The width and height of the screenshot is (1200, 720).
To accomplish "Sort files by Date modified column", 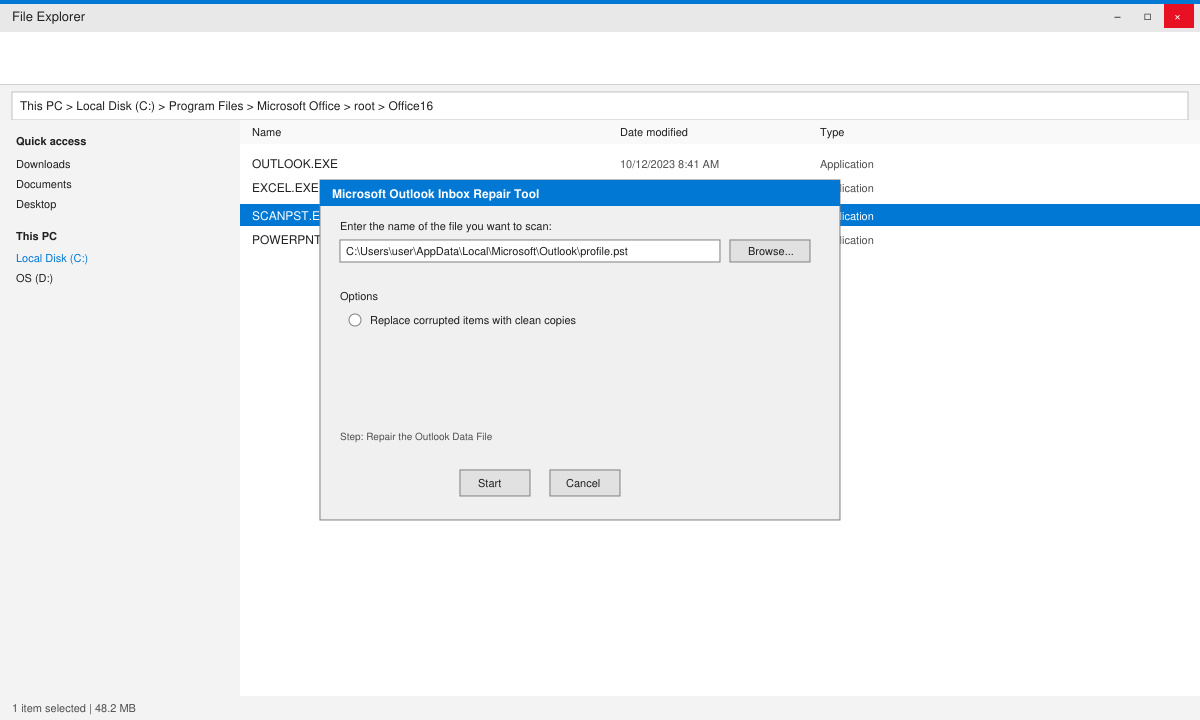I will tap(654, 132).
